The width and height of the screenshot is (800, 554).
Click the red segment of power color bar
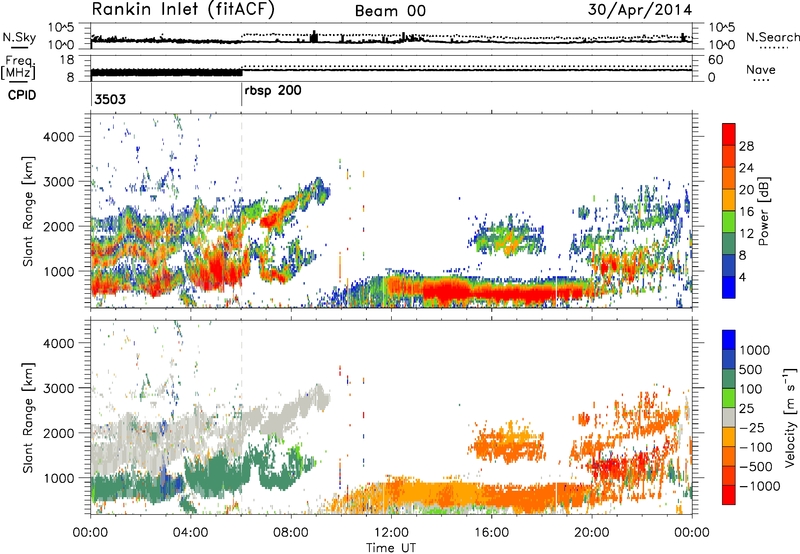(729, 135)
